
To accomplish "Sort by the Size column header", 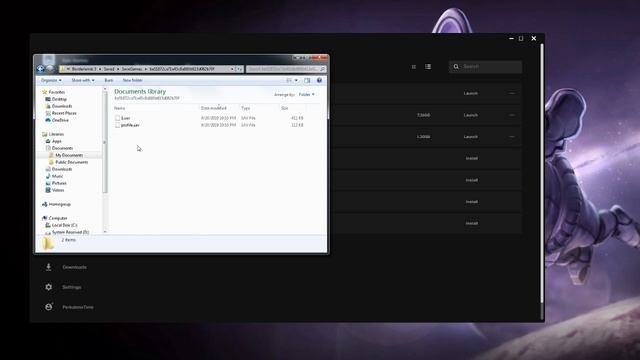I will pos(284,108).
